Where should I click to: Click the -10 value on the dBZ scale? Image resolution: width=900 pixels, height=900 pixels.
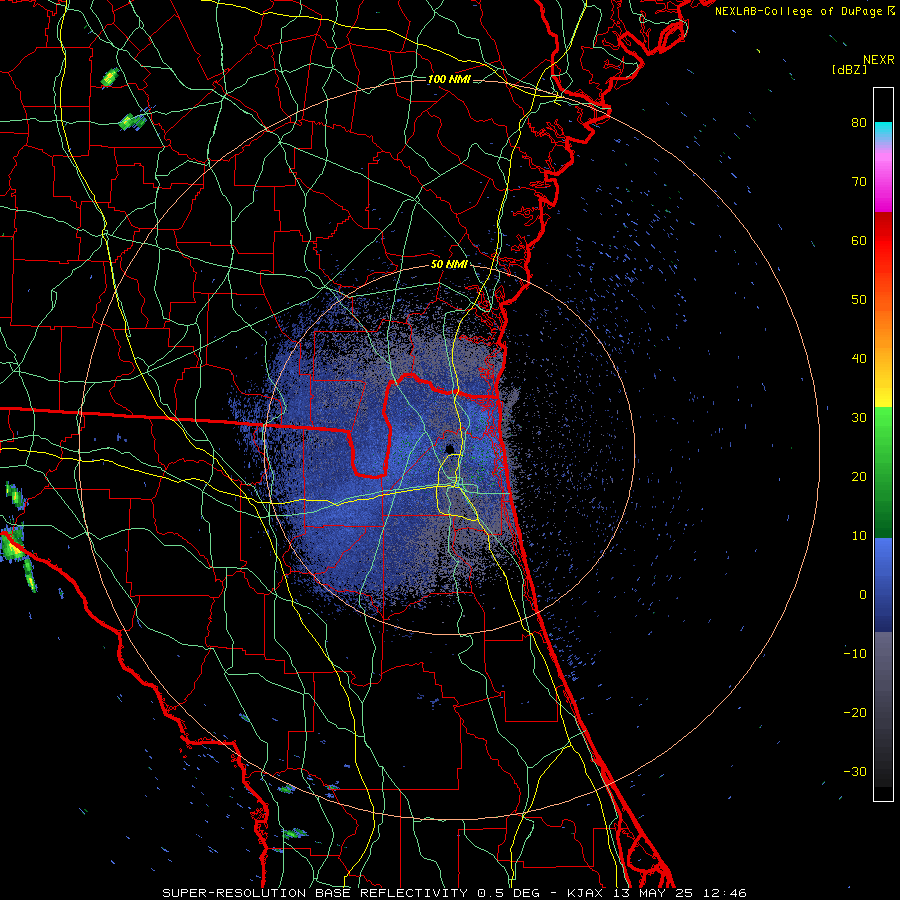click(855, 654)
